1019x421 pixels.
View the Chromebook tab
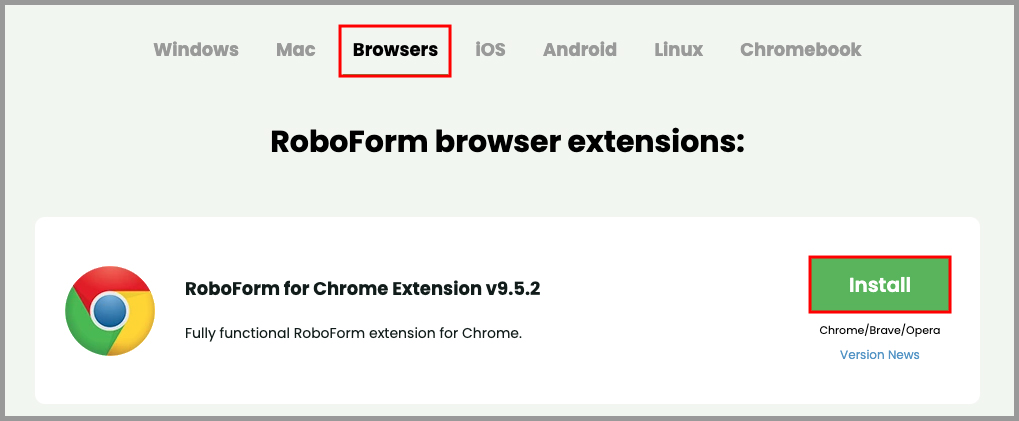coord(800,49)
